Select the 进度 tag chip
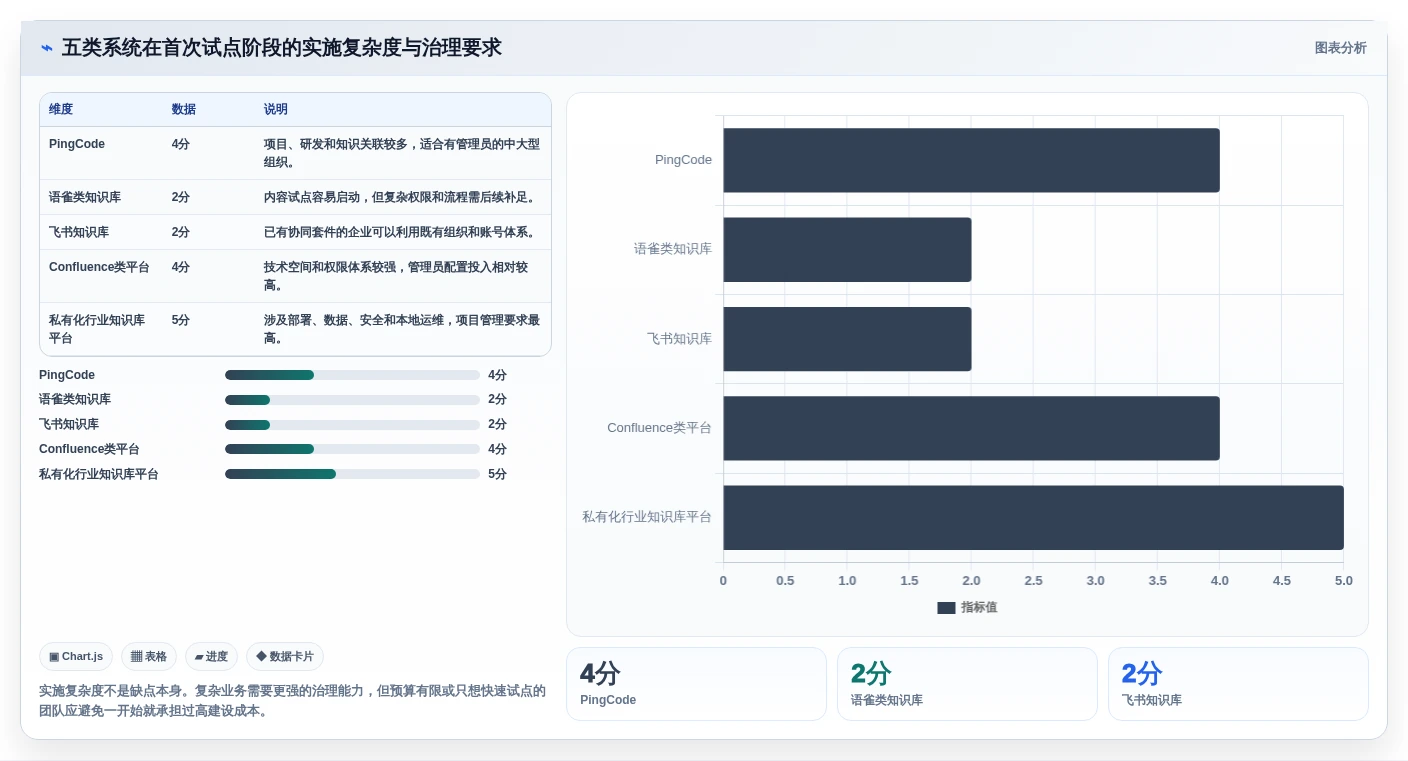 point(211,657)
